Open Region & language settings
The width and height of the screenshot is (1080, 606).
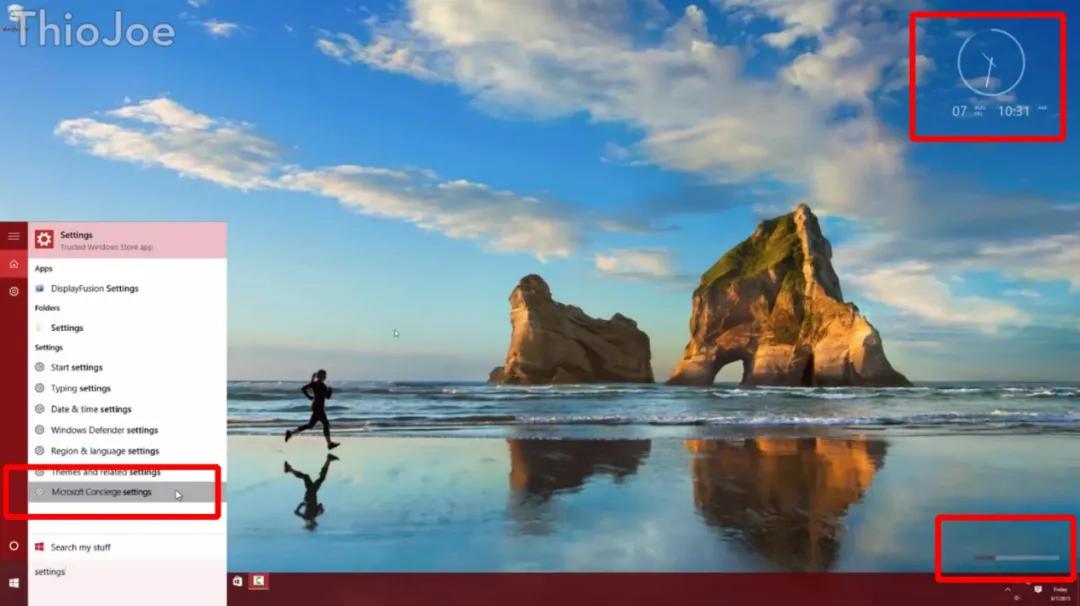point(97,450)
